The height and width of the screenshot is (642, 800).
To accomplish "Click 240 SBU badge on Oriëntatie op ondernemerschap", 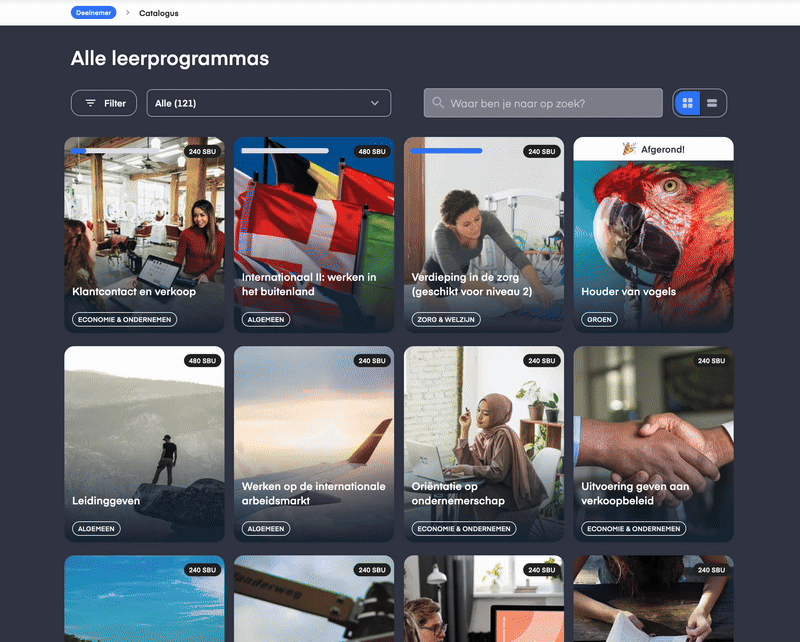I will click(x=542, y=361).
